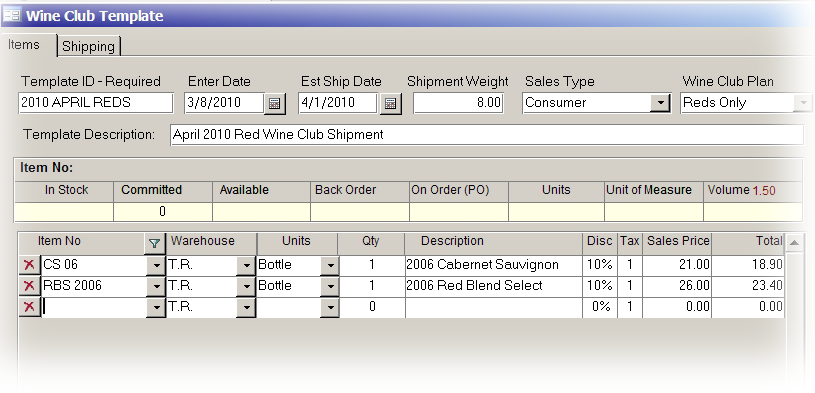Switch to the Shipping tab
This screenshot has width=815, height=393.
point(89,46)
